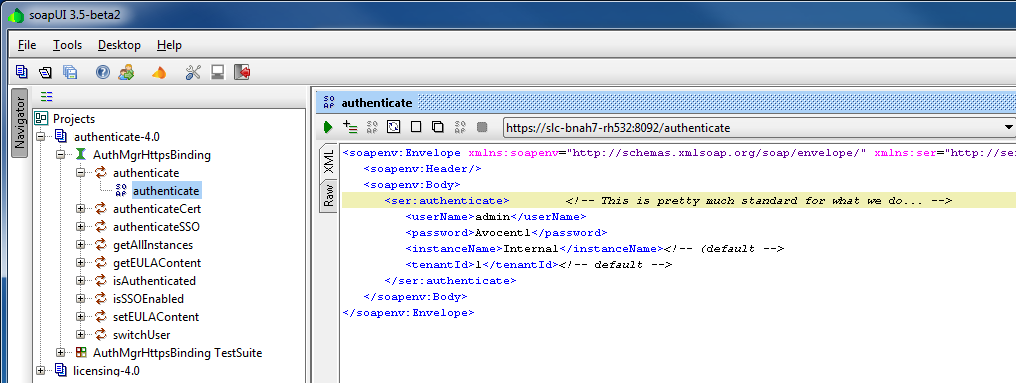Select the getAllInstances tree item

tap(153, 245)
